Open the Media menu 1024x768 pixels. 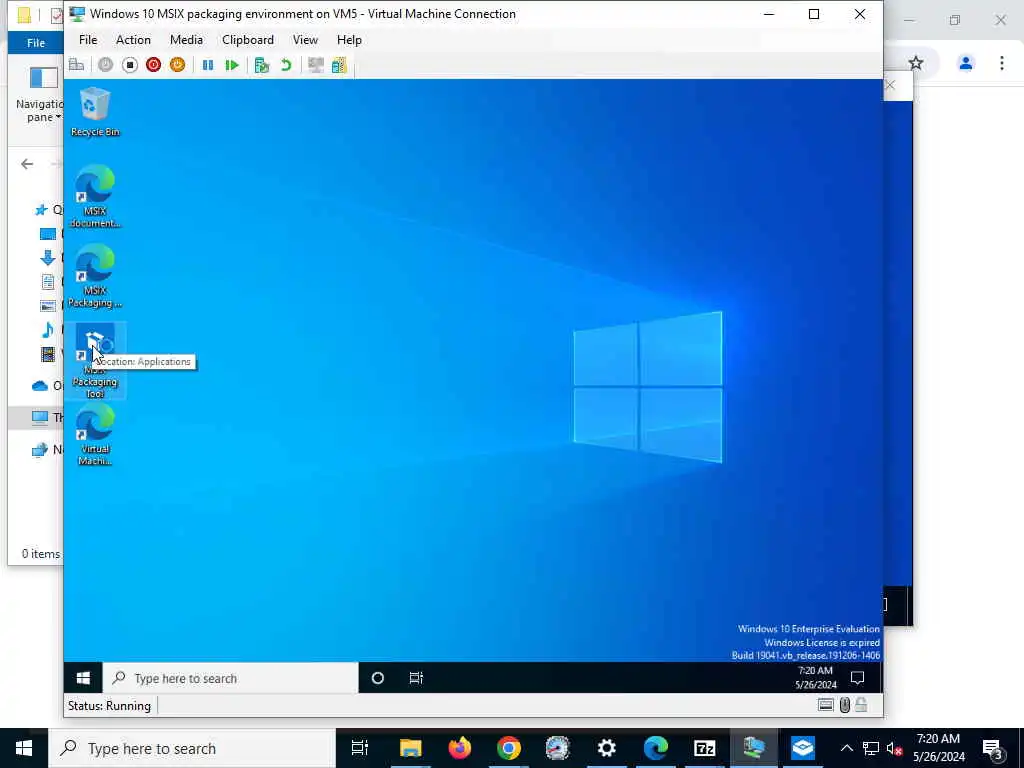pos(186,40)
